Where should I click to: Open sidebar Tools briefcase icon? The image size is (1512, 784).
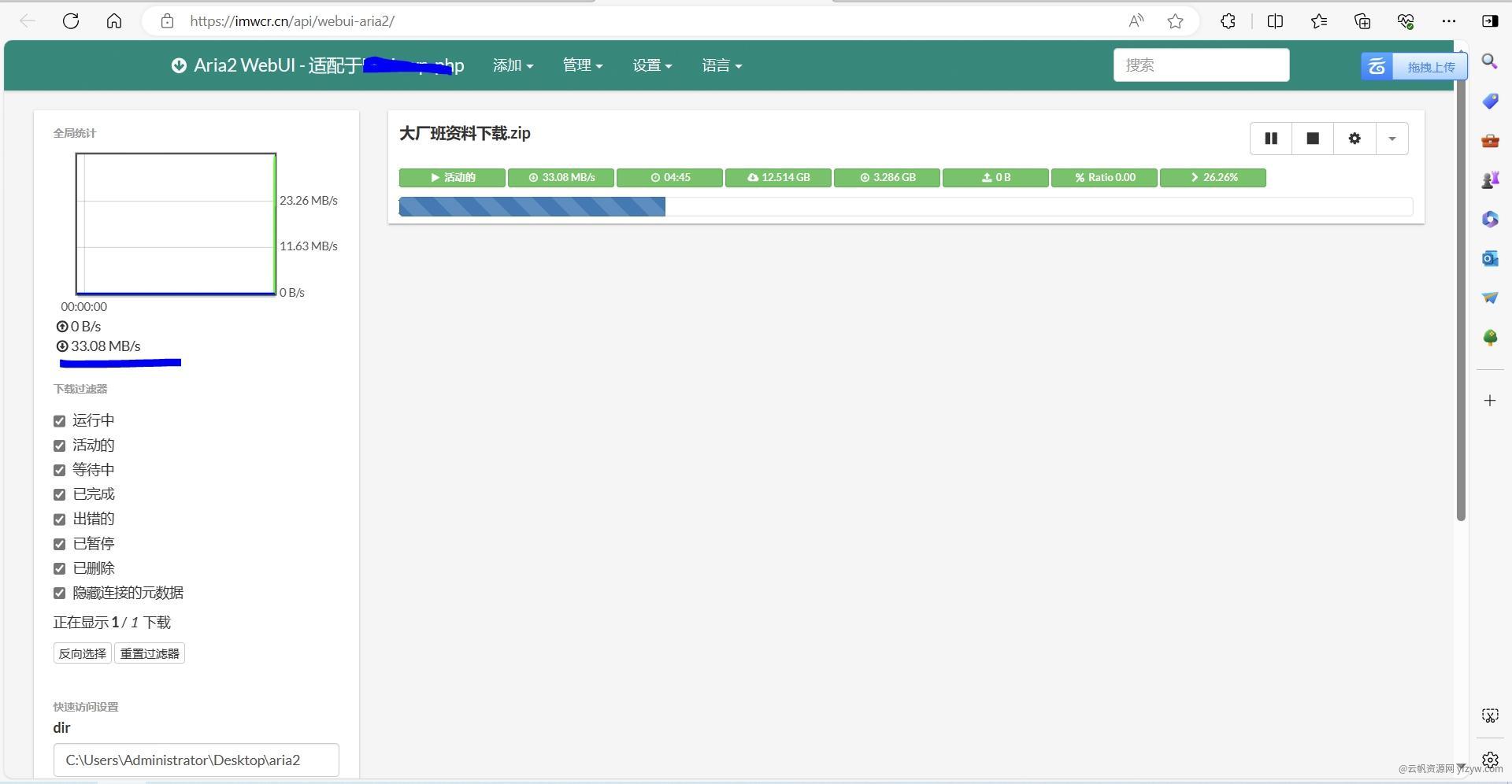pyautogui.click(x=1490, y=140)
